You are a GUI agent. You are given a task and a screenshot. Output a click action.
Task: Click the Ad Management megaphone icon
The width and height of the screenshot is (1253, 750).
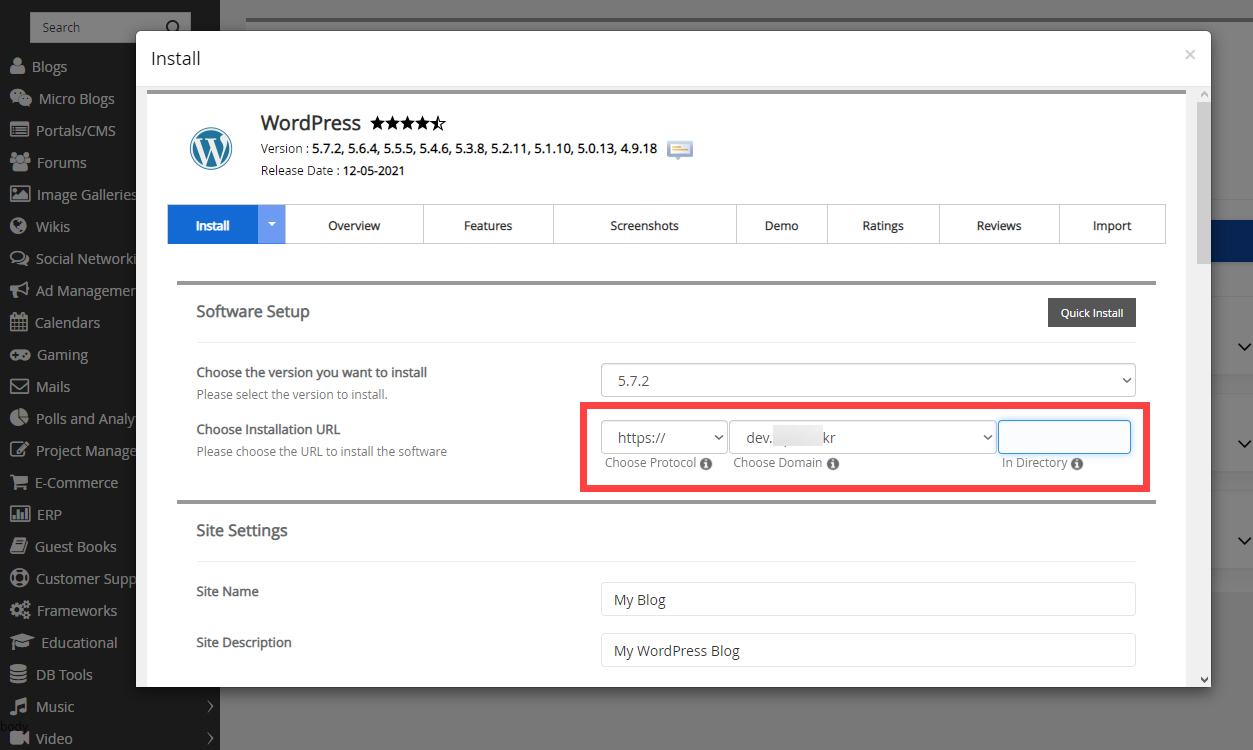coord(19,290)
